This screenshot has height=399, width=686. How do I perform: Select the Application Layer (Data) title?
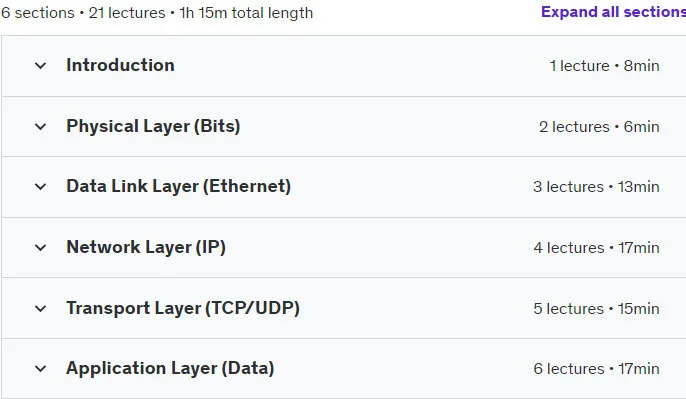(170, 368)
